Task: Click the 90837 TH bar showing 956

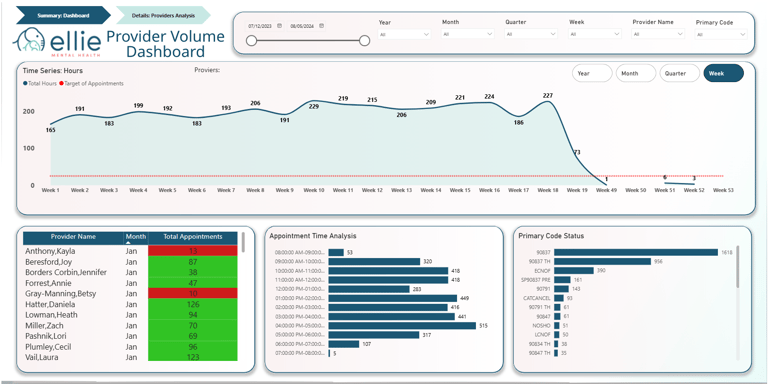Action: tap(602, 262)
